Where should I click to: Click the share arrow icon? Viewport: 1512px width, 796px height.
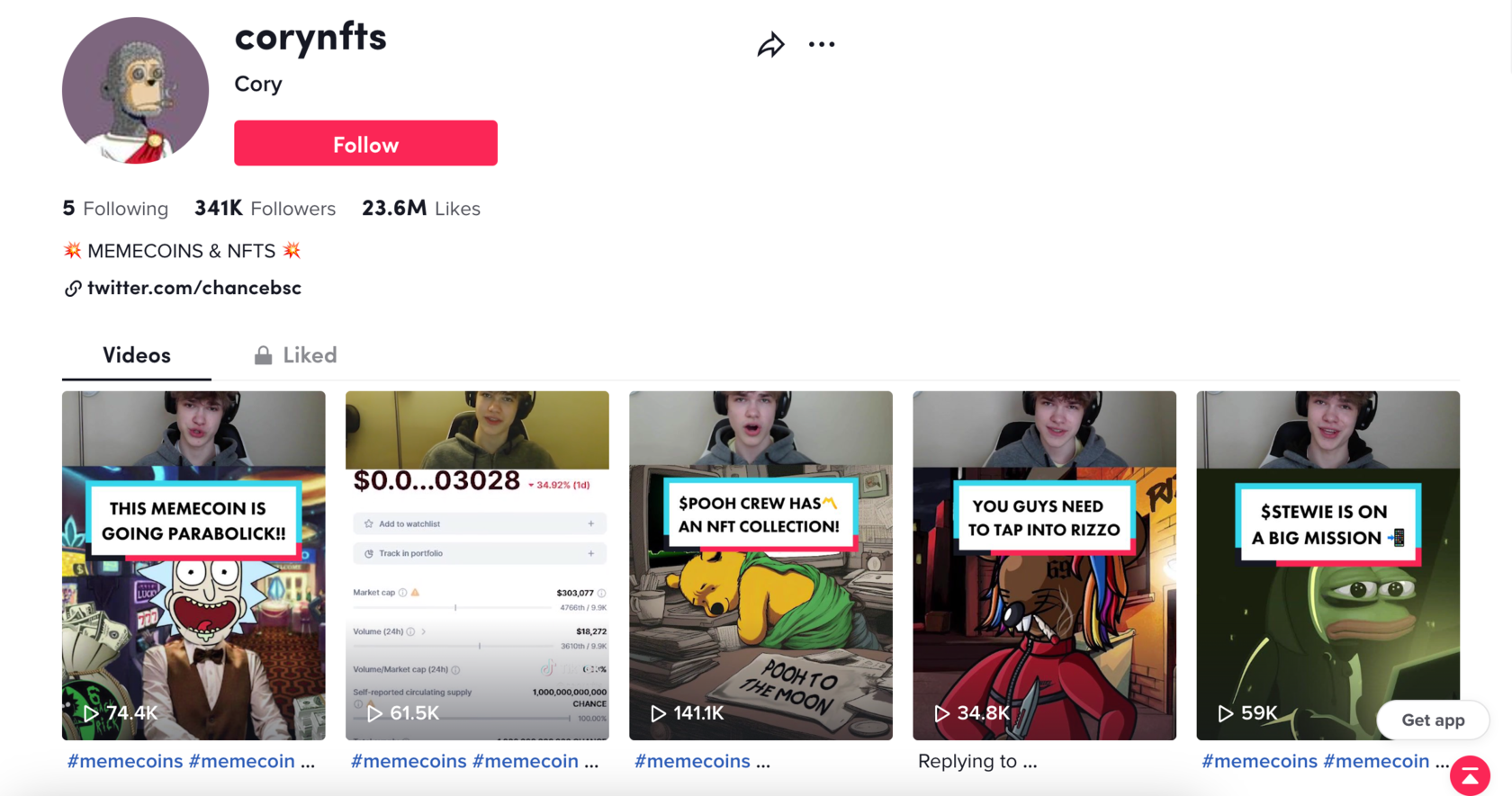tap(770, 44)
